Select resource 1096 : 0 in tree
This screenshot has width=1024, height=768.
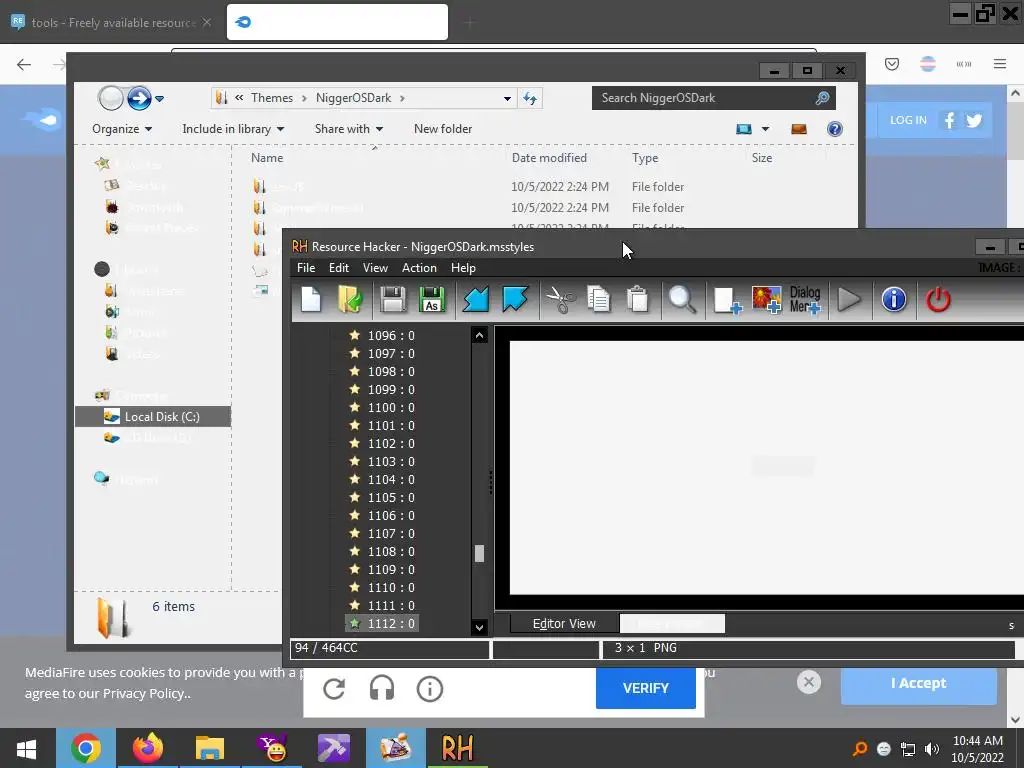tap(391, 336)
